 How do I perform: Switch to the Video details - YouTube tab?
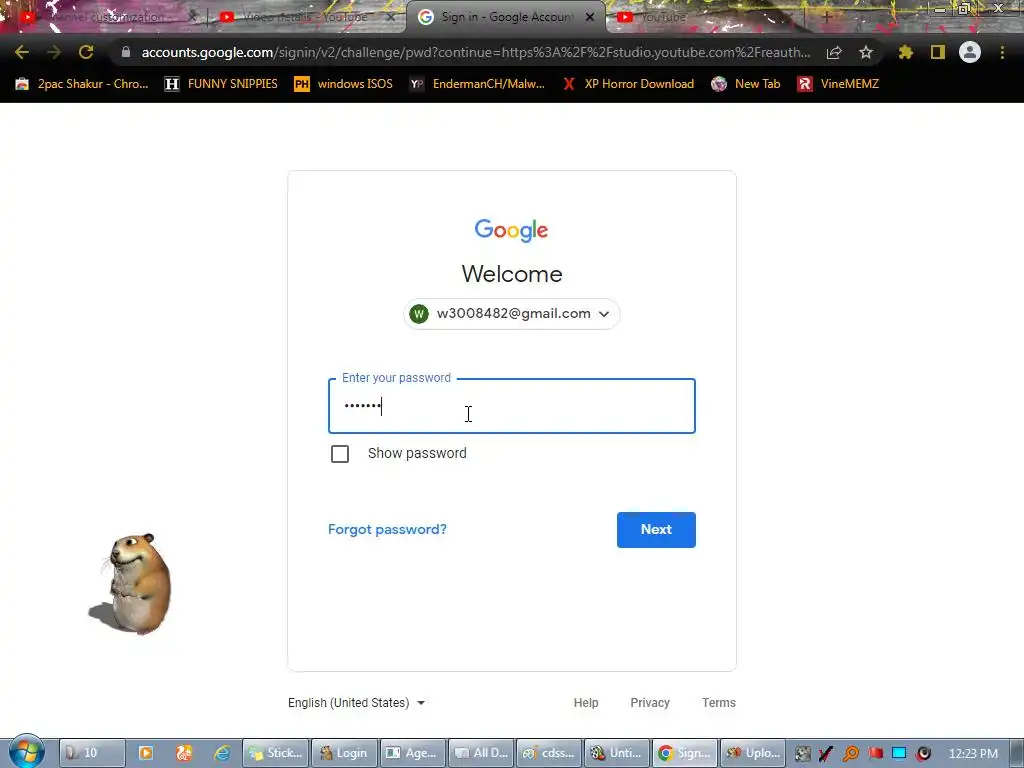pyautogui.click(x=305, y=17)
